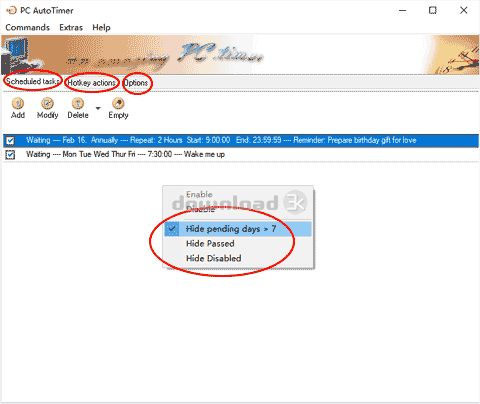Switch to the Scheduled tasks tab

[33, 81]
